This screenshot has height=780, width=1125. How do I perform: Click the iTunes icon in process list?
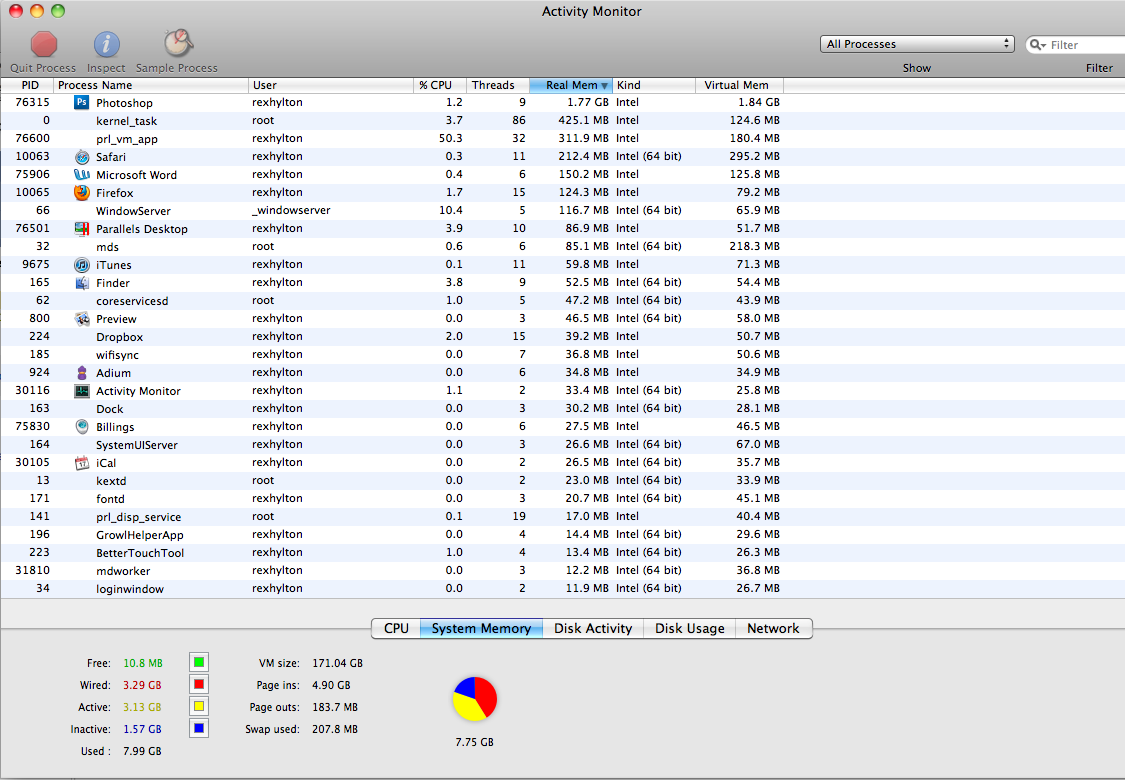(x=82, y=265)
